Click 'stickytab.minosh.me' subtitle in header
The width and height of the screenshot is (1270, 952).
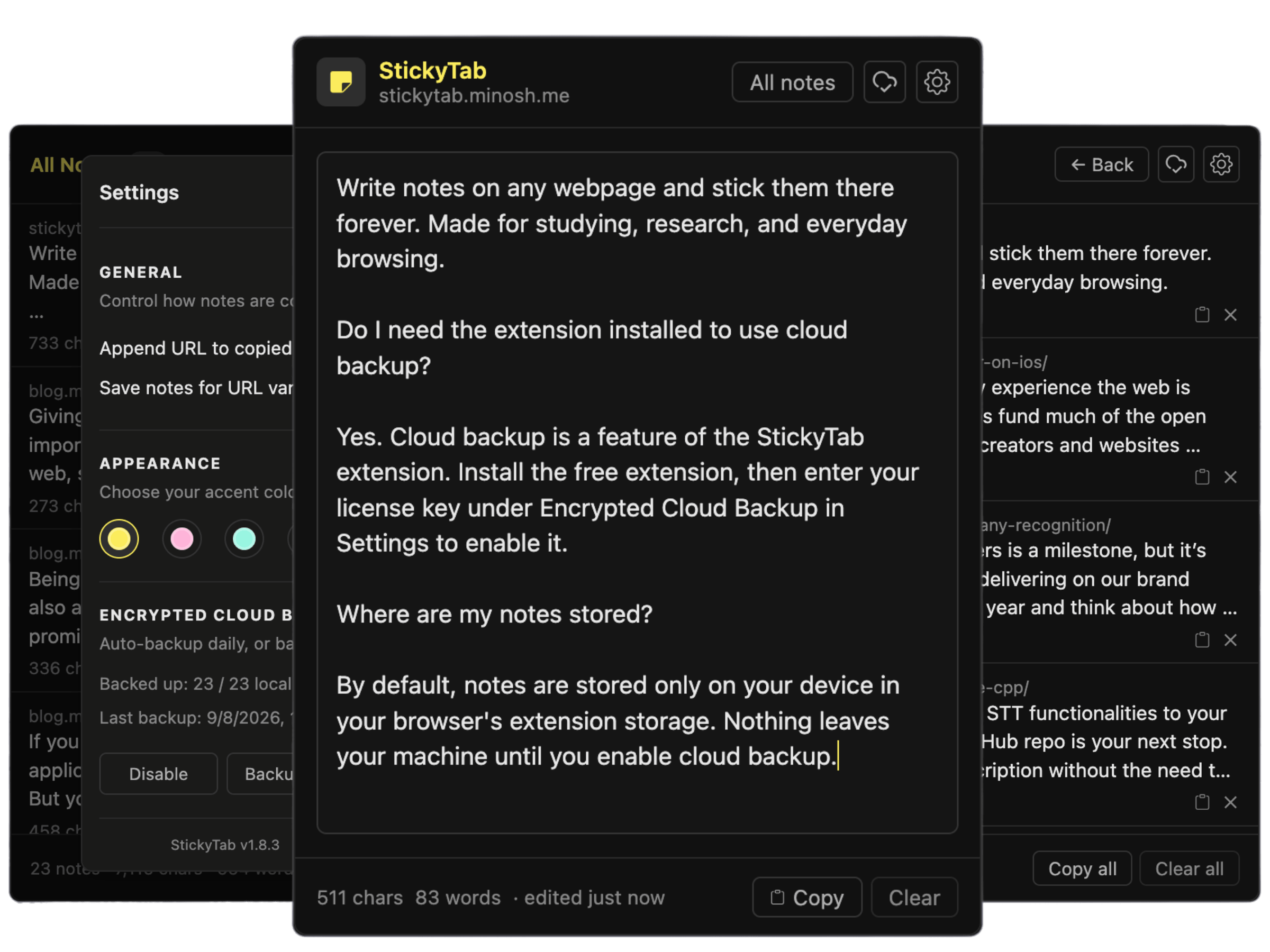pyautogui.click(x=474, y=95)
